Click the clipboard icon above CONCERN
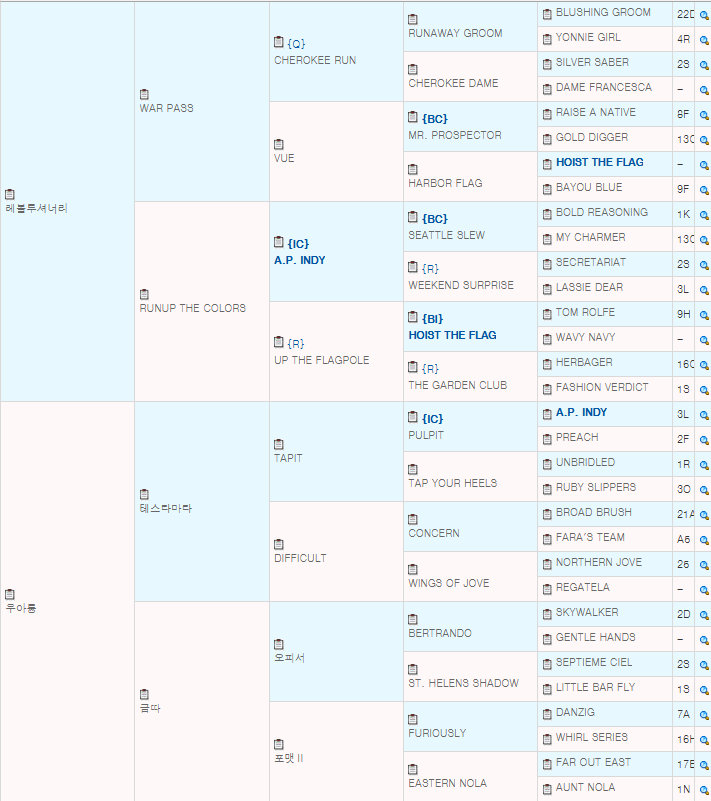 (413, 520)
